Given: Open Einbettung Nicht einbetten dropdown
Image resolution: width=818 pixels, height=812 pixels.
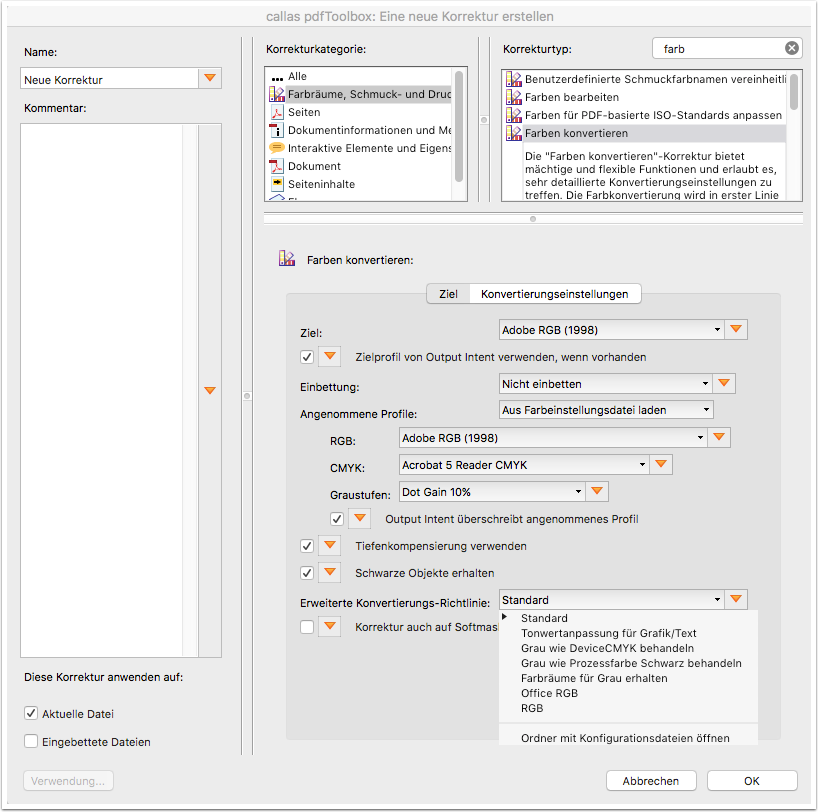Looking at the screenshot, I should pos(605,384).
